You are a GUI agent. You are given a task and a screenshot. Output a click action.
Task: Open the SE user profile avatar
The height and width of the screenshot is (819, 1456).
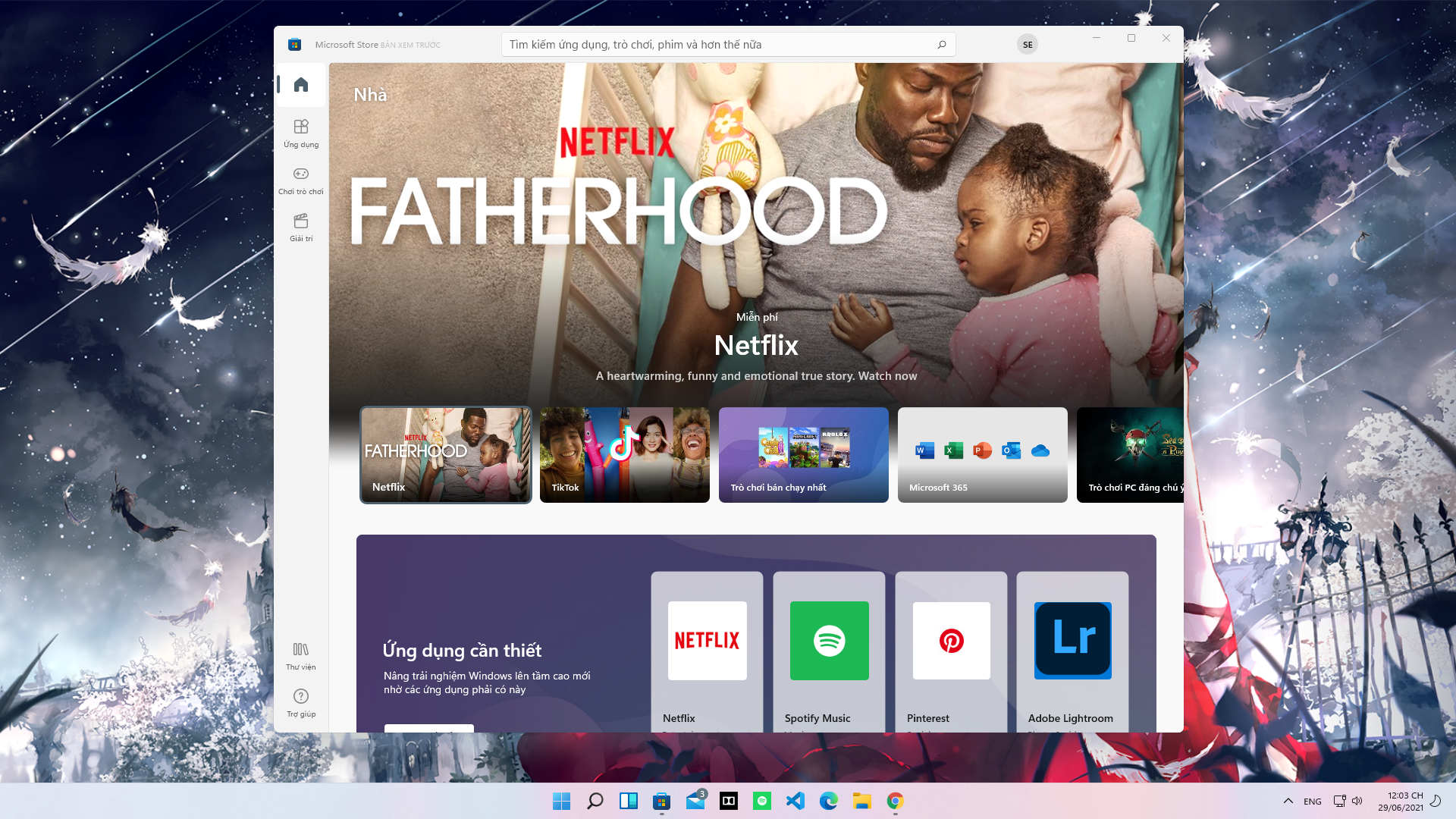pyautogui.click(x=1028, y=45)
